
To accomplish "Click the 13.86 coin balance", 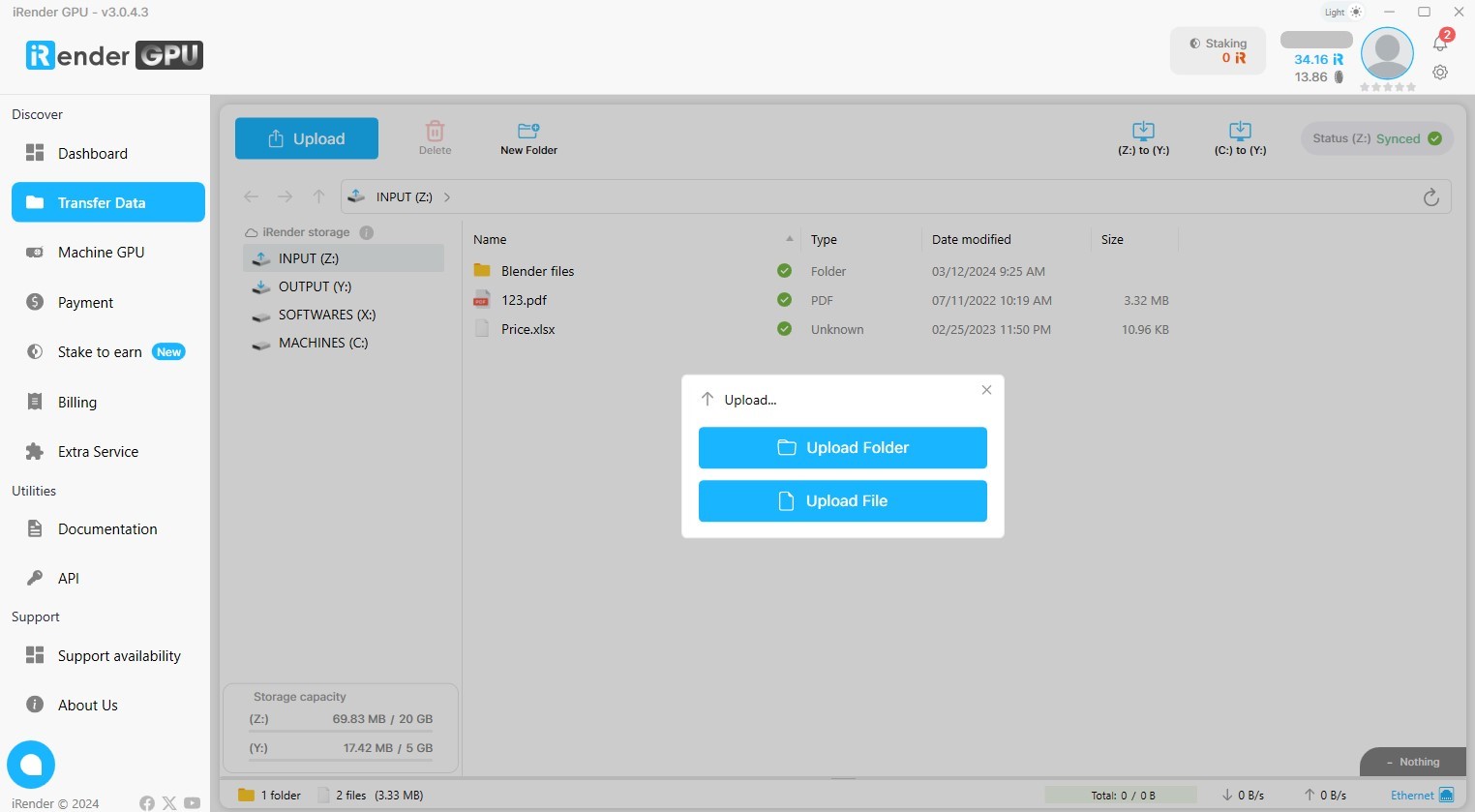I will pyautogui.click(x=1318, y=77).
